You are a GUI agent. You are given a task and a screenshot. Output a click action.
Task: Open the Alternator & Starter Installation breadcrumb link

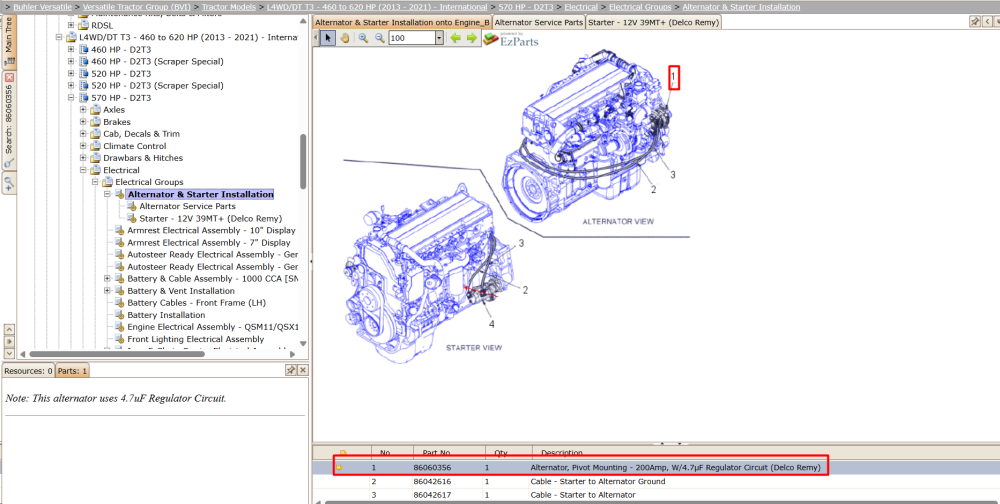[741, 6]
